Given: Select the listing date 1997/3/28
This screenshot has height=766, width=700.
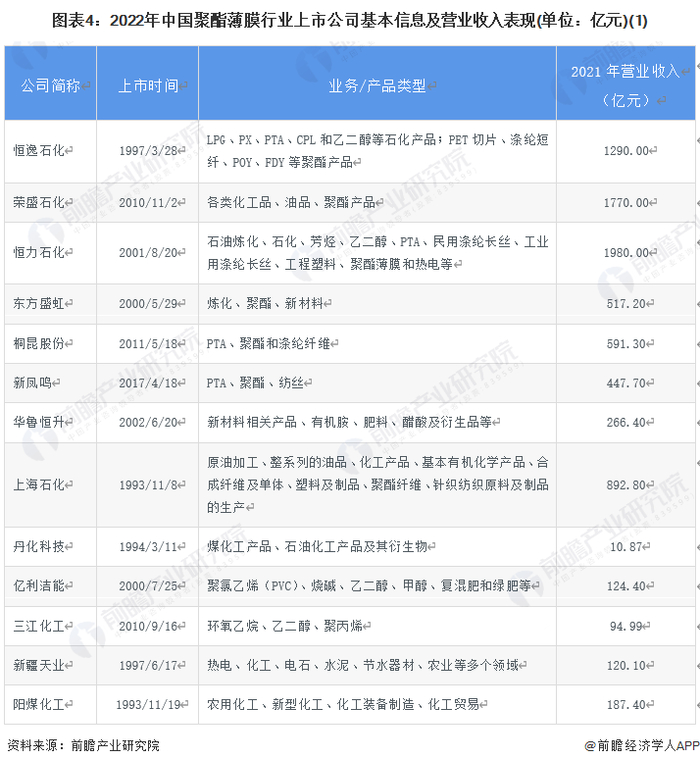Looking at the screenshot, I should click(x=148, y=150).
